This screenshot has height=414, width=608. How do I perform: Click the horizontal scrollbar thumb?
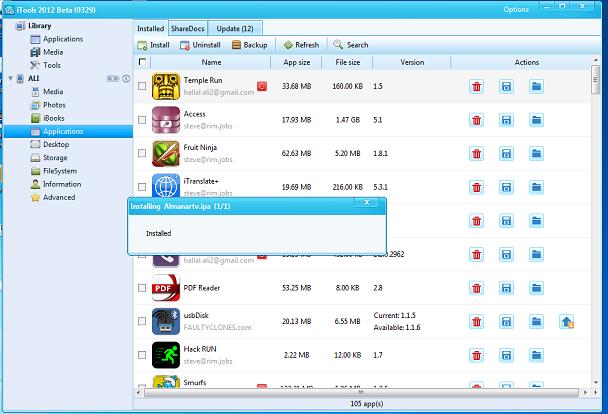coord(361,393)
